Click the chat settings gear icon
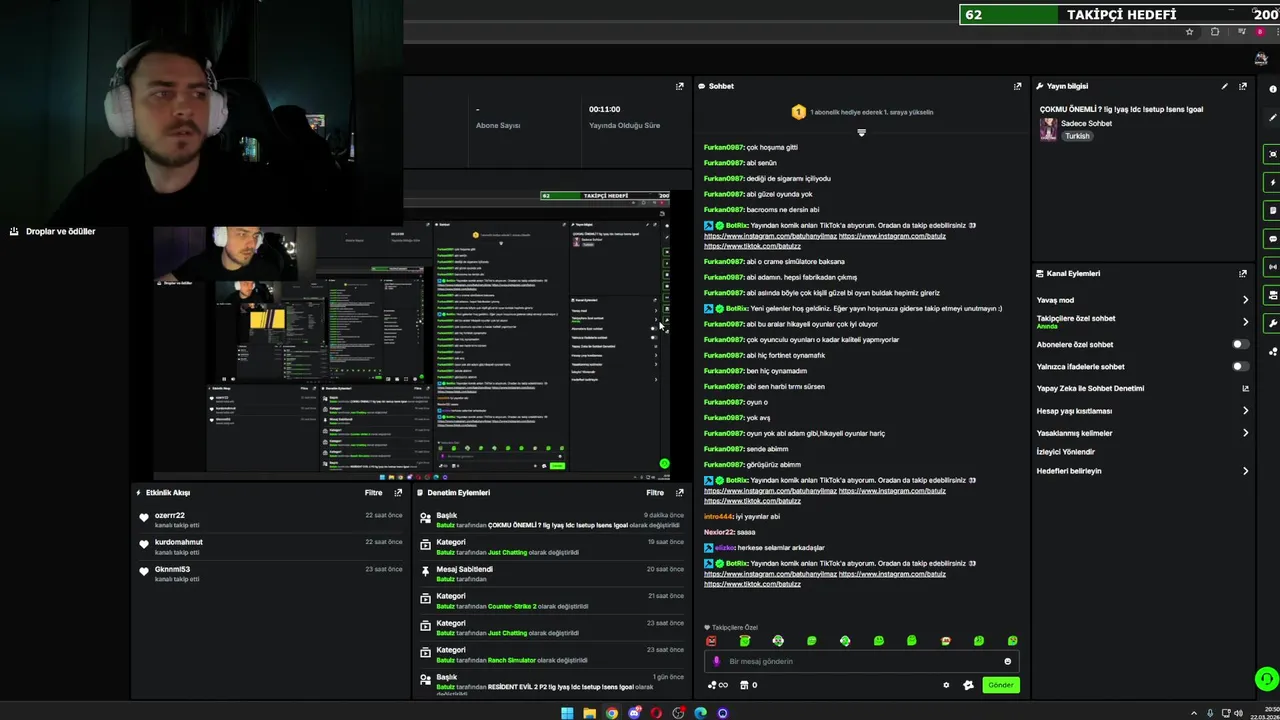This screenshot has width=1280, height=720. point(946,685)
